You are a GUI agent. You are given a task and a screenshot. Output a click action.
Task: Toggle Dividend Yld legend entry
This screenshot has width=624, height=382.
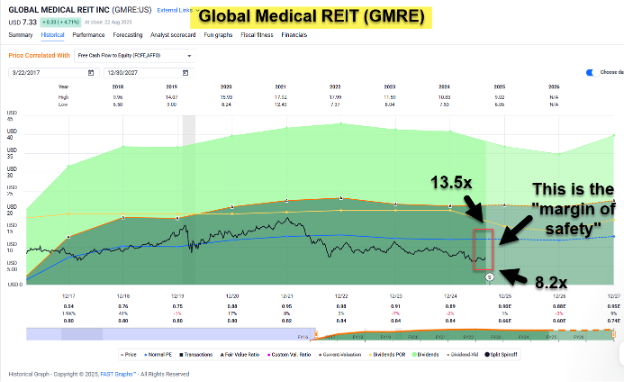462,355
